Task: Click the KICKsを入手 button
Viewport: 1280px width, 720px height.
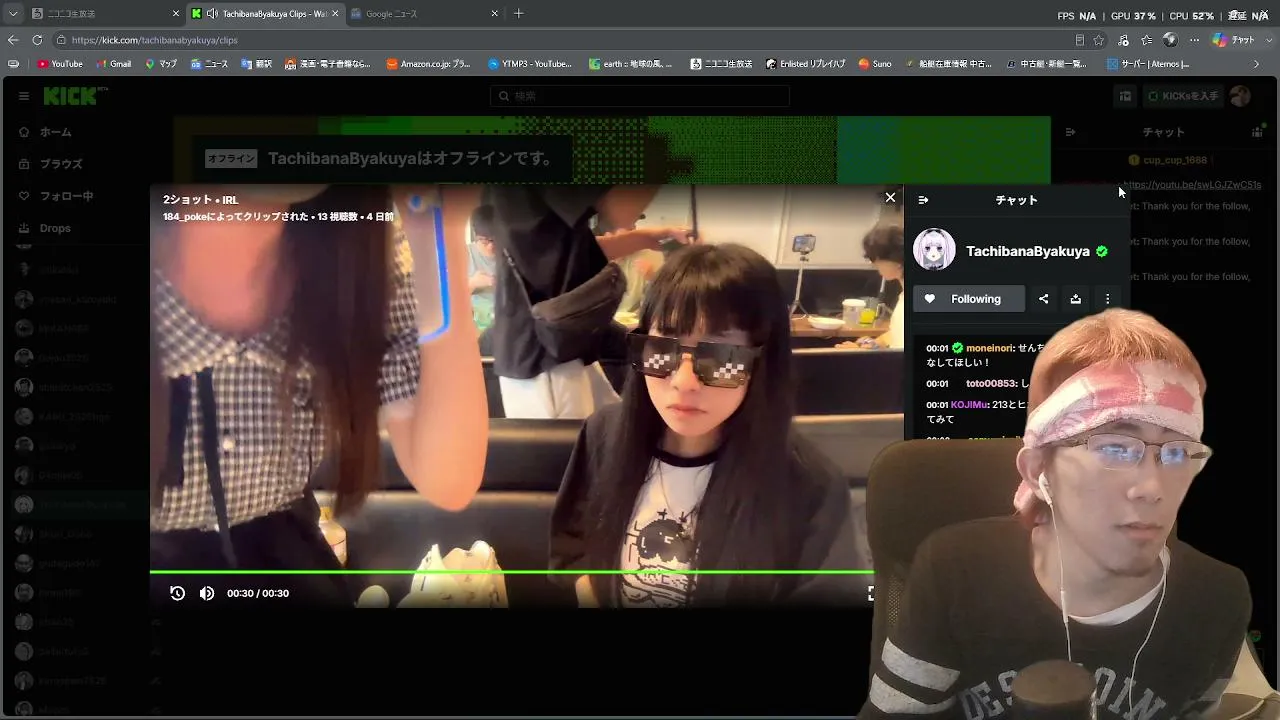Action: (1183, 96)
